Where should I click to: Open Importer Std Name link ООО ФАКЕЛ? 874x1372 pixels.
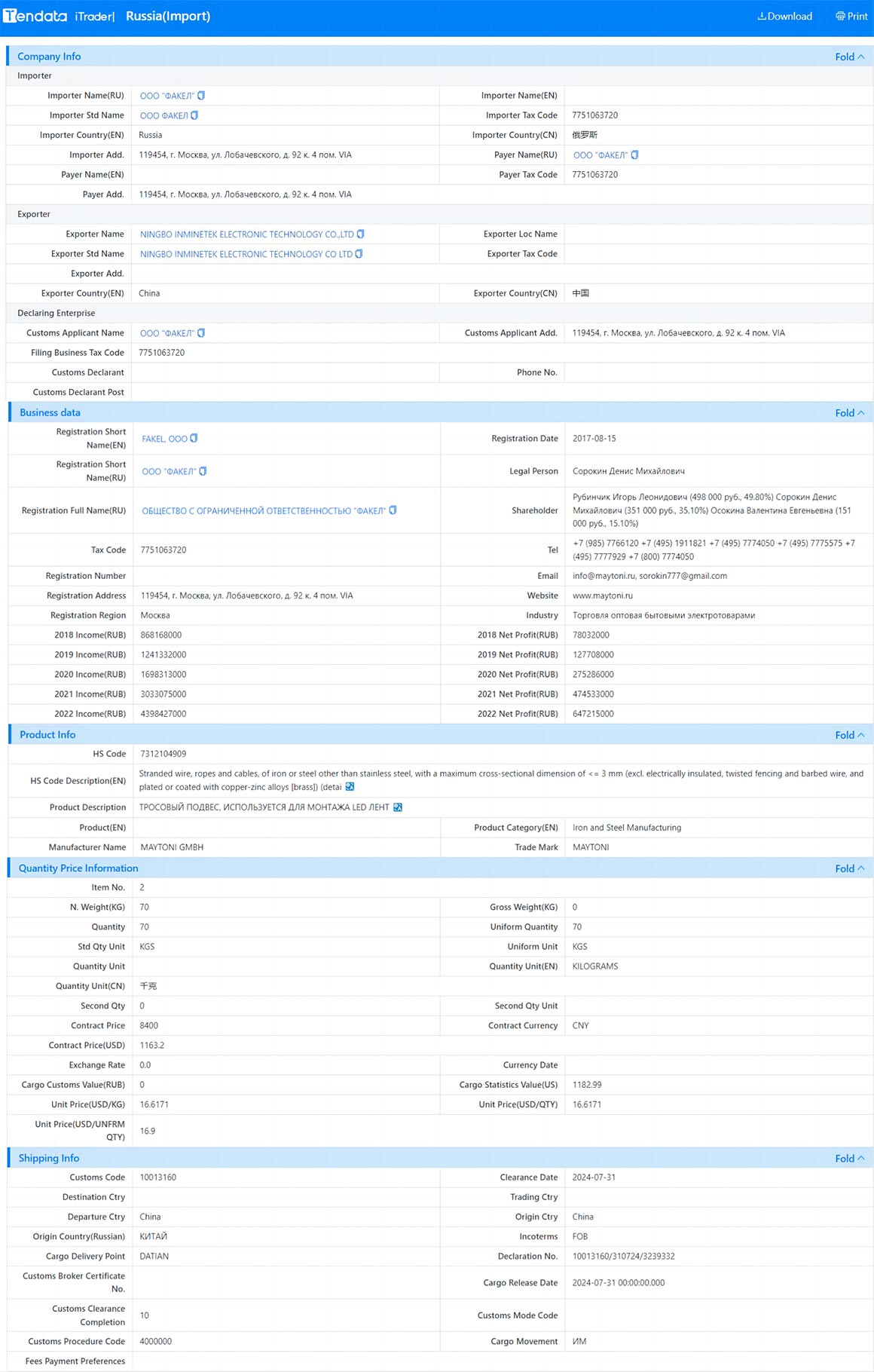tap(164, 115)
